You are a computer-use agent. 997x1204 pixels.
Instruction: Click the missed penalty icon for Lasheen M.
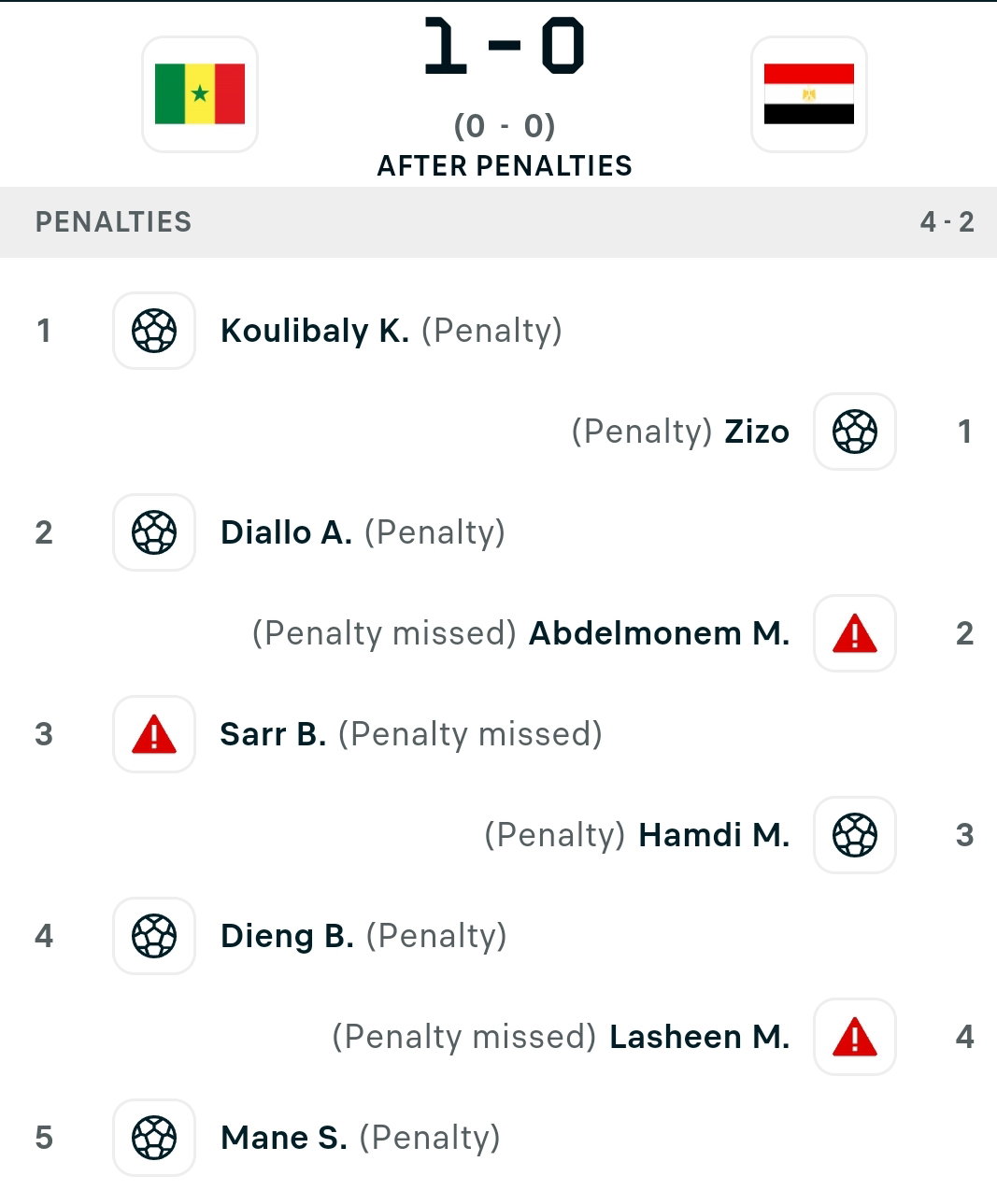coord(855,1037)
